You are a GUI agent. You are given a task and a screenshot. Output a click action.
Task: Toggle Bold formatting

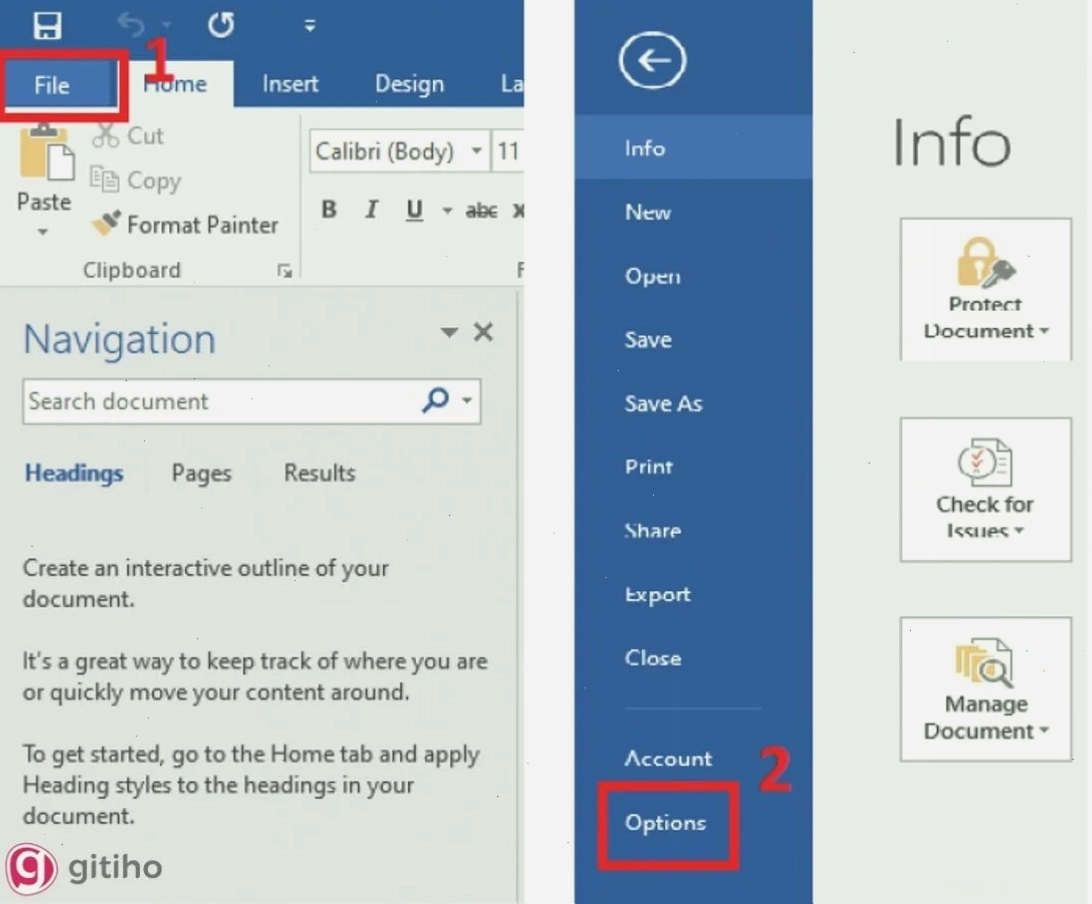[x=329, y=209]
